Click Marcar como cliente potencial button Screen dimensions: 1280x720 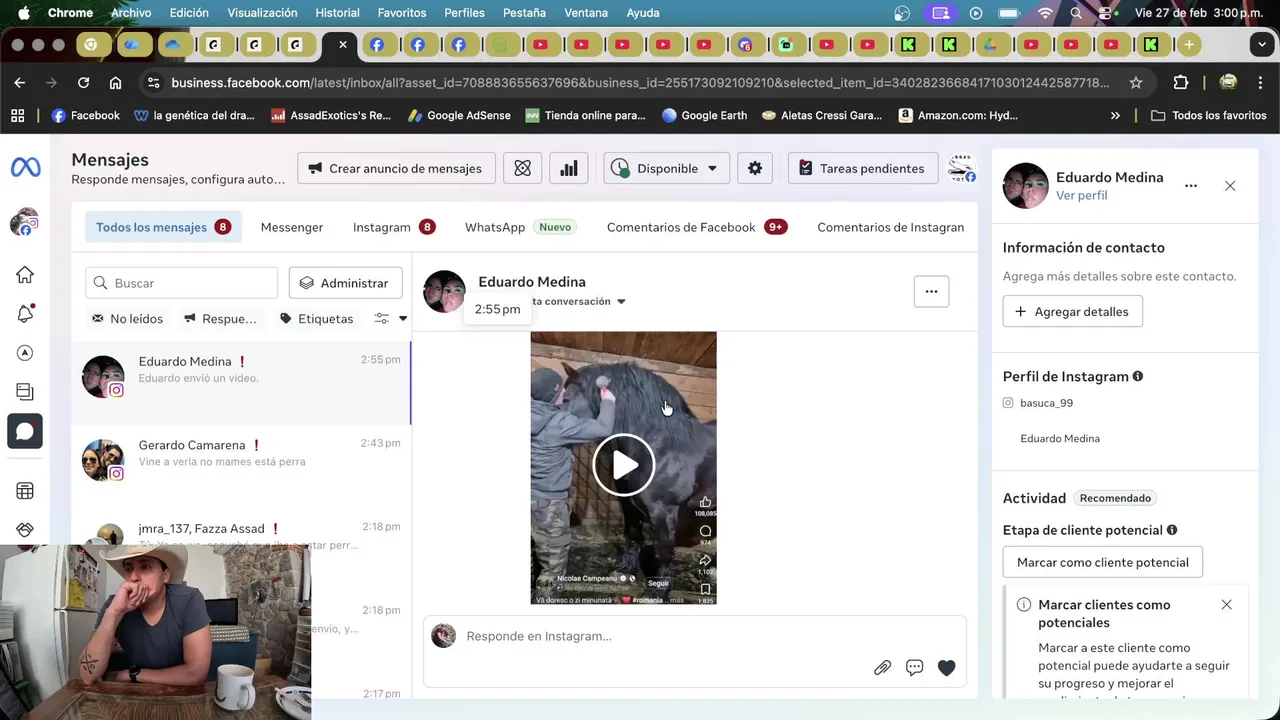tap(1102, 562)
